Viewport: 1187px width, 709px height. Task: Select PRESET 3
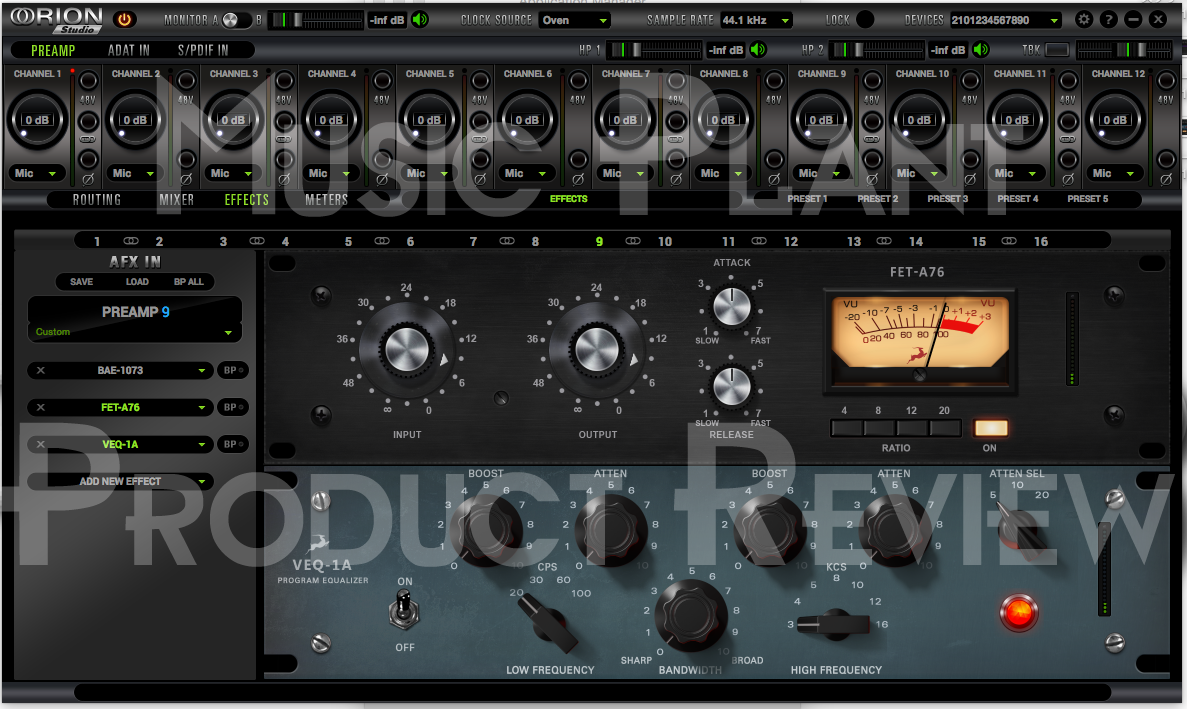point(948,199)
